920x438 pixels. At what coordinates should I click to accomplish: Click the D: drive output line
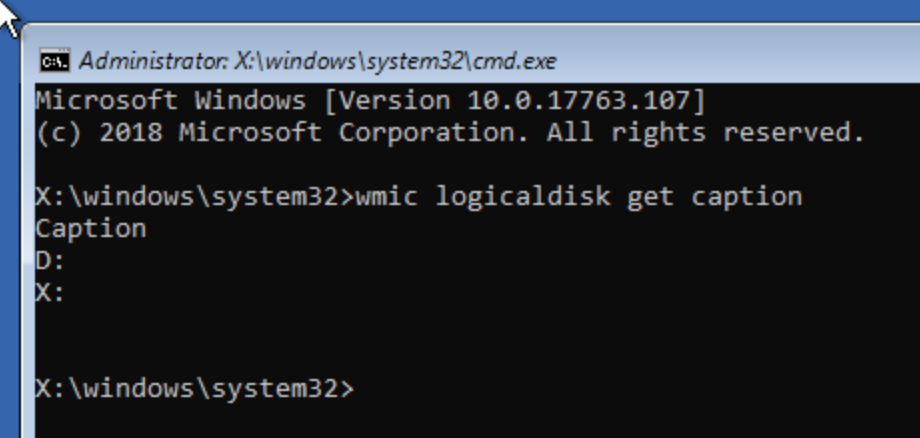click(50, 261)
